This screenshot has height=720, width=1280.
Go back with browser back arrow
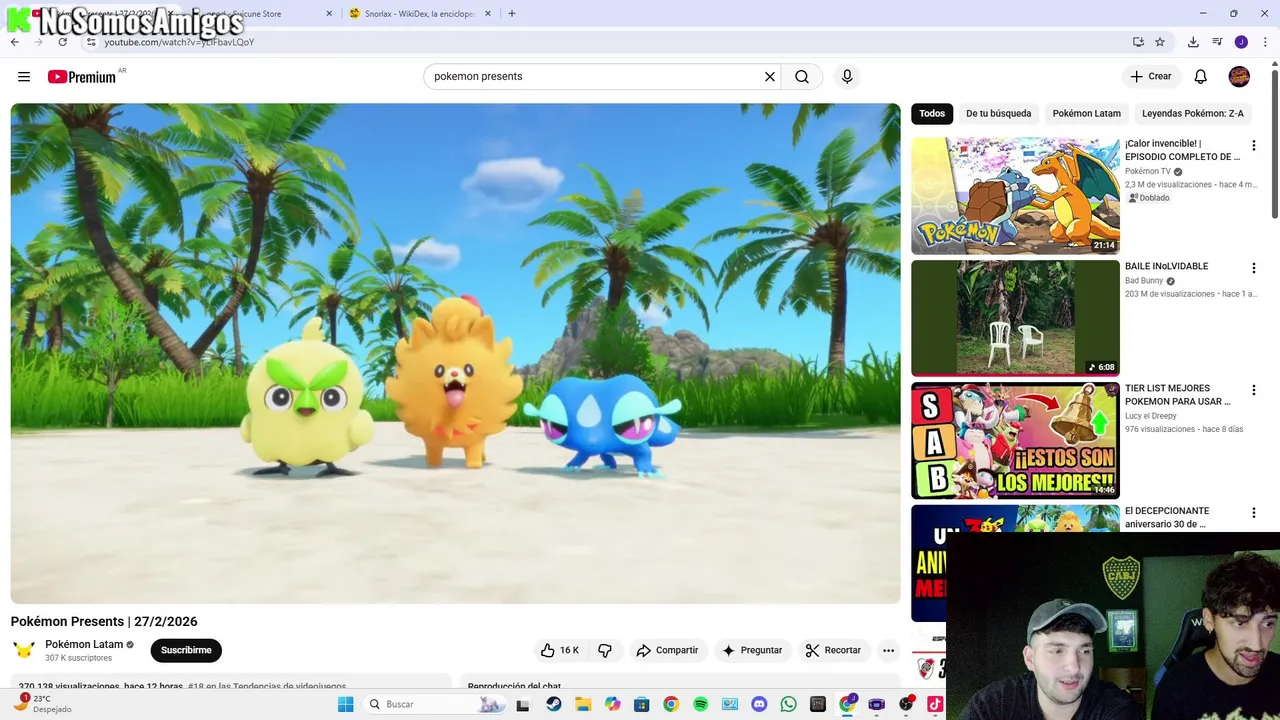coord(14,42)
